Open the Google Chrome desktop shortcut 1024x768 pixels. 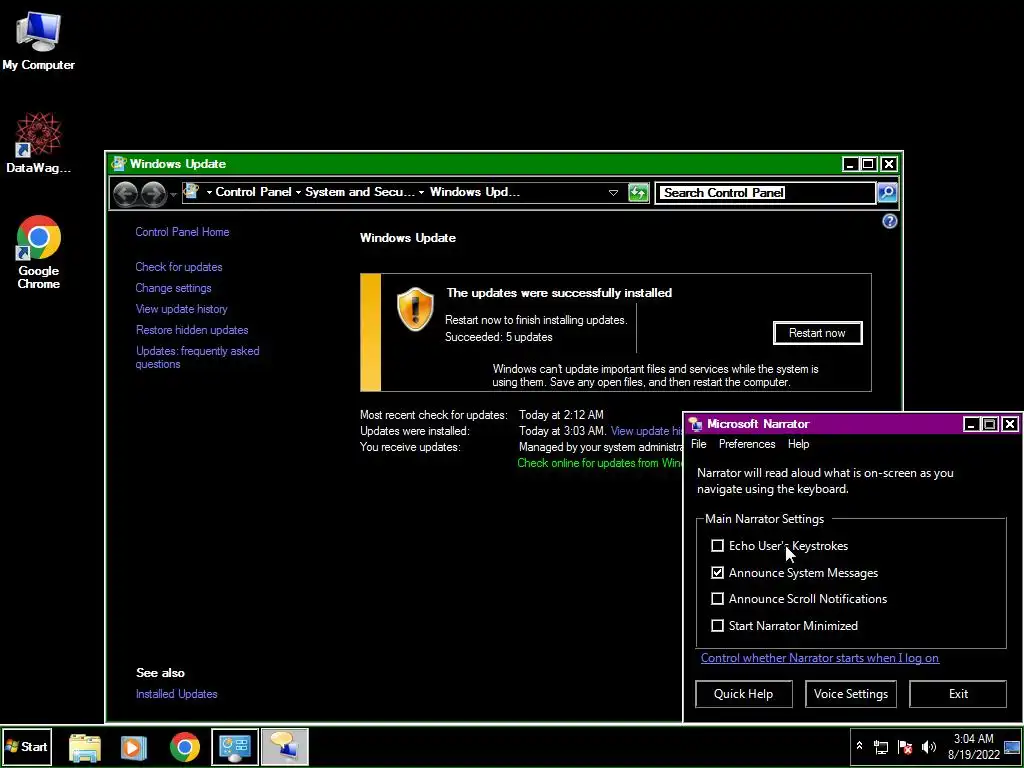[39, 251]
